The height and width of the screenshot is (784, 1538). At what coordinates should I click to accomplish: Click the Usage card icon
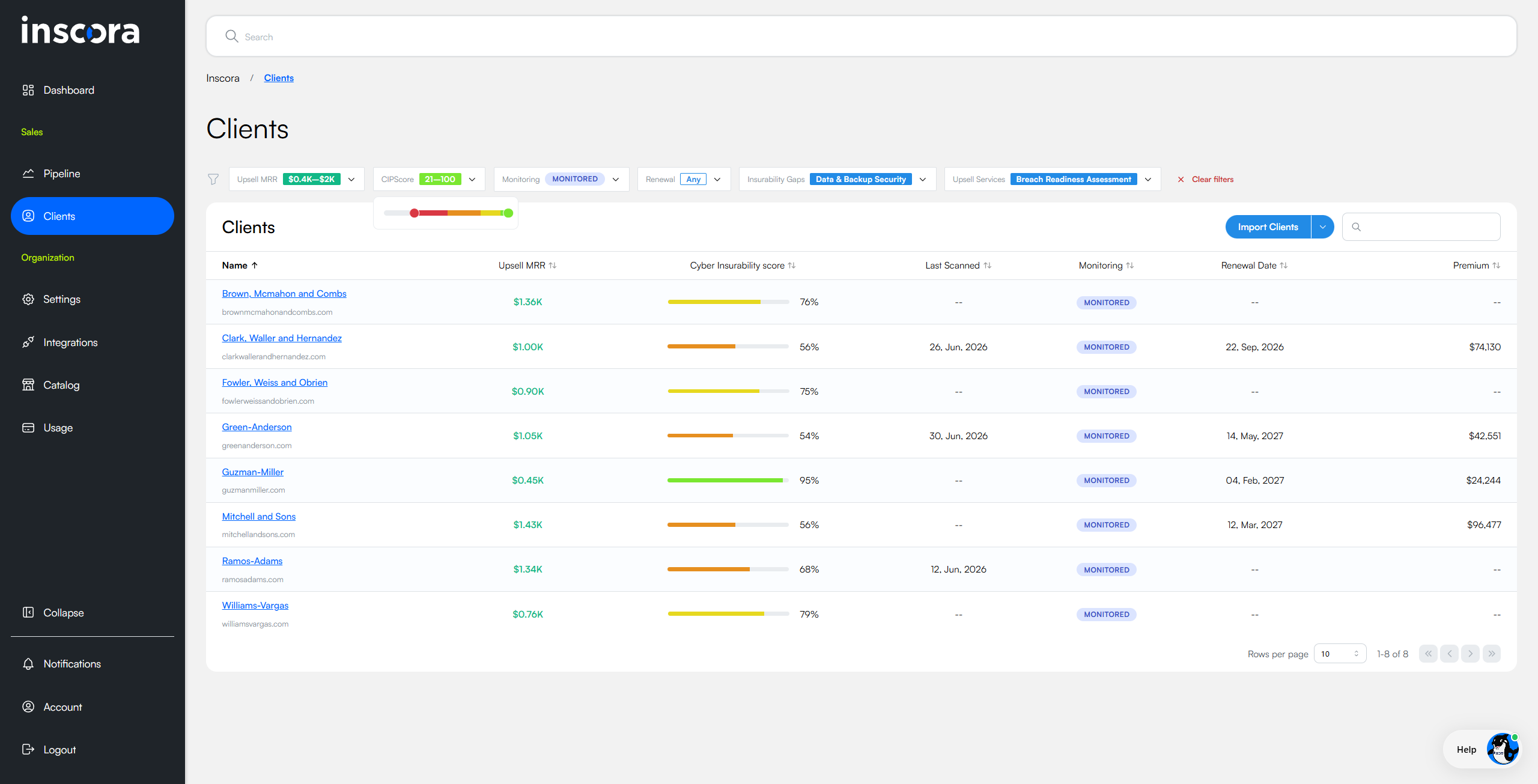(28, 428)
